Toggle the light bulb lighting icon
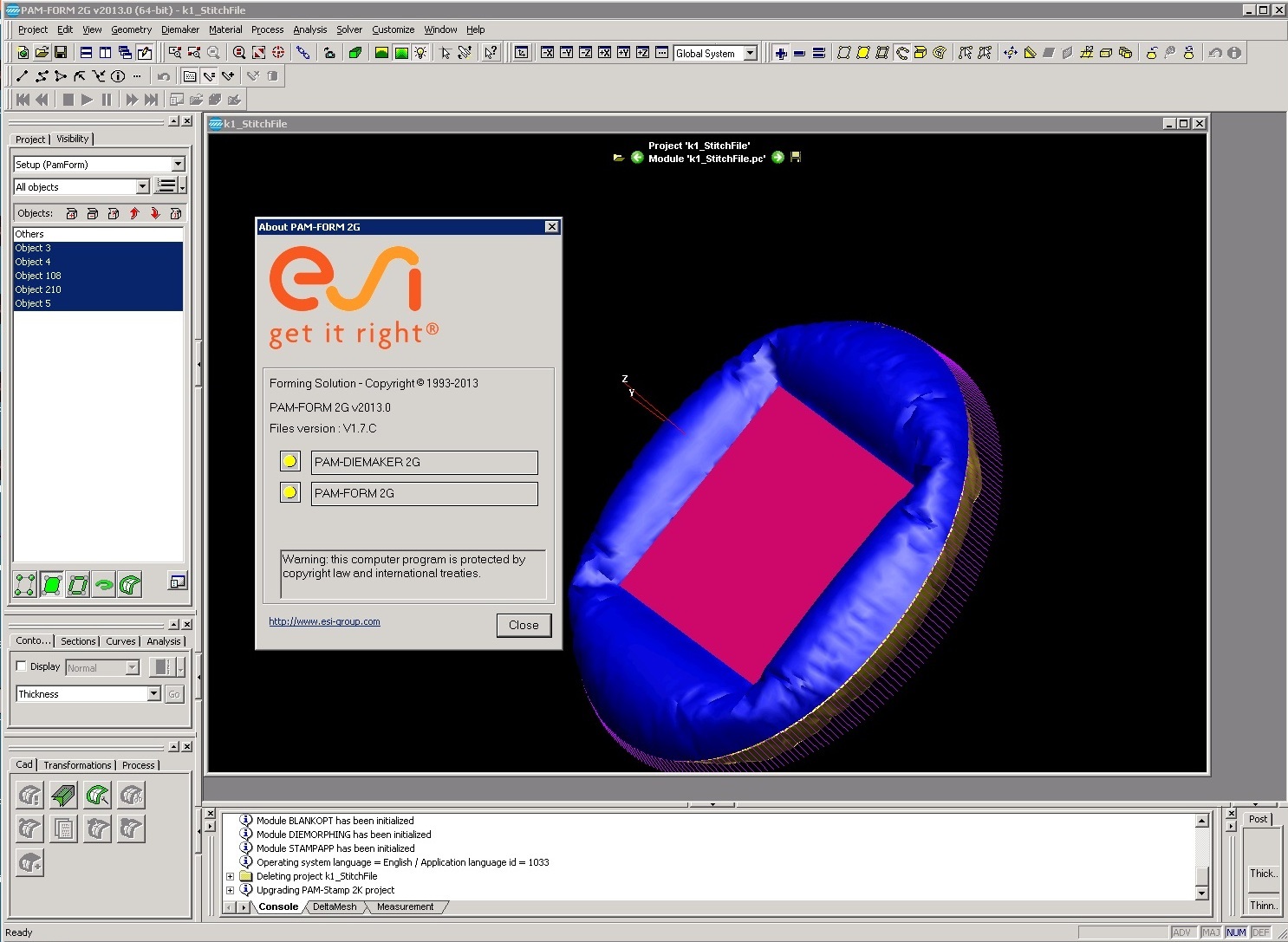Screen dimensions: 1288x942 [x=420, y=53]
